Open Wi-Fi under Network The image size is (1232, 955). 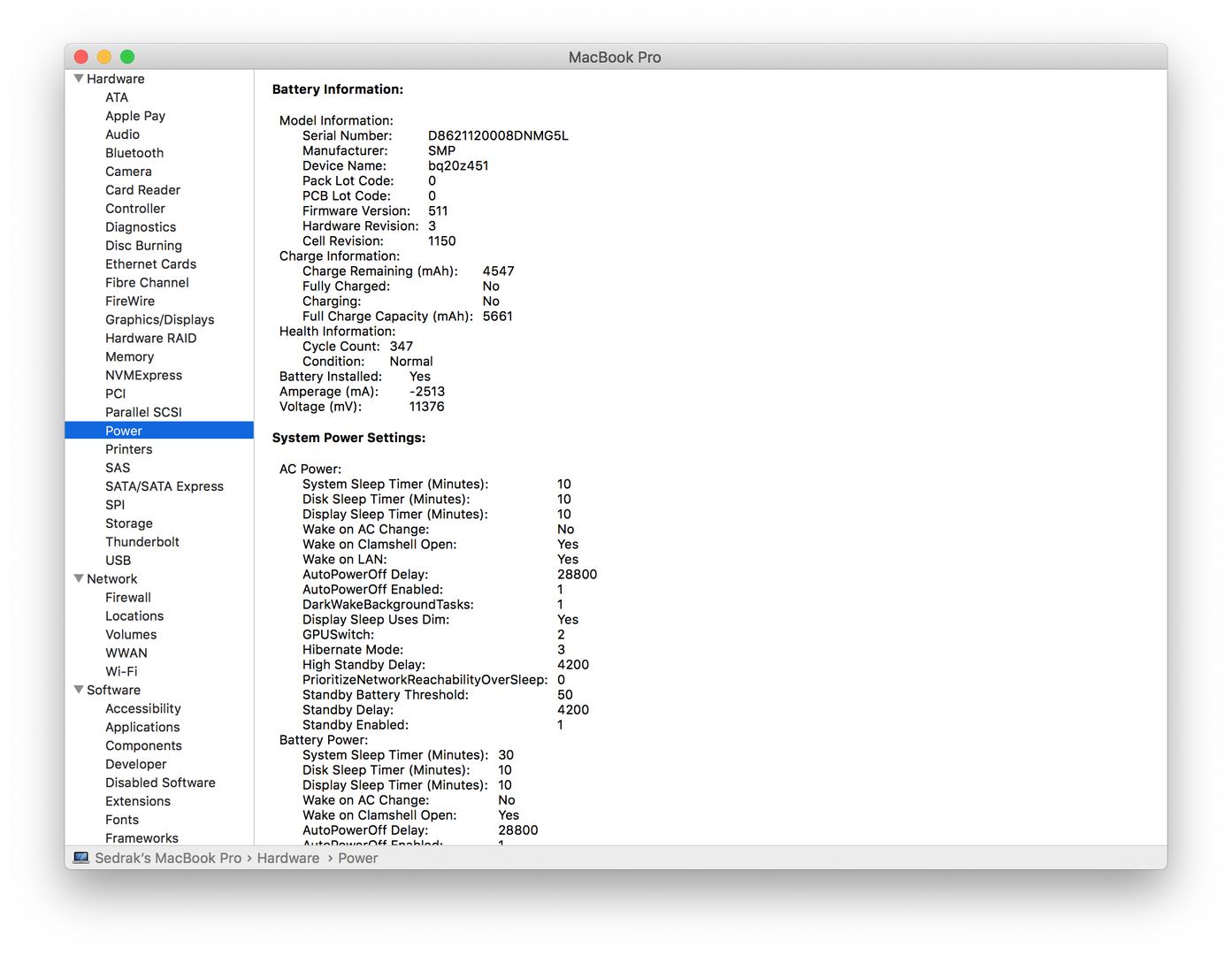[x=121, y=672]
